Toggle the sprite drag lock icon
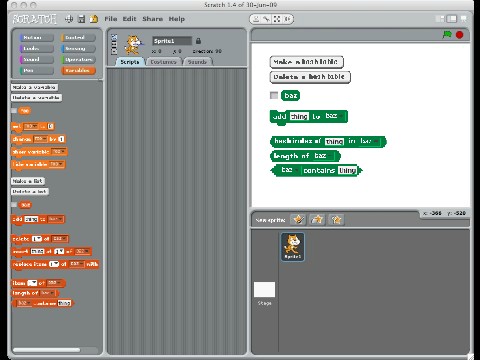 click(x=198, y=41)
